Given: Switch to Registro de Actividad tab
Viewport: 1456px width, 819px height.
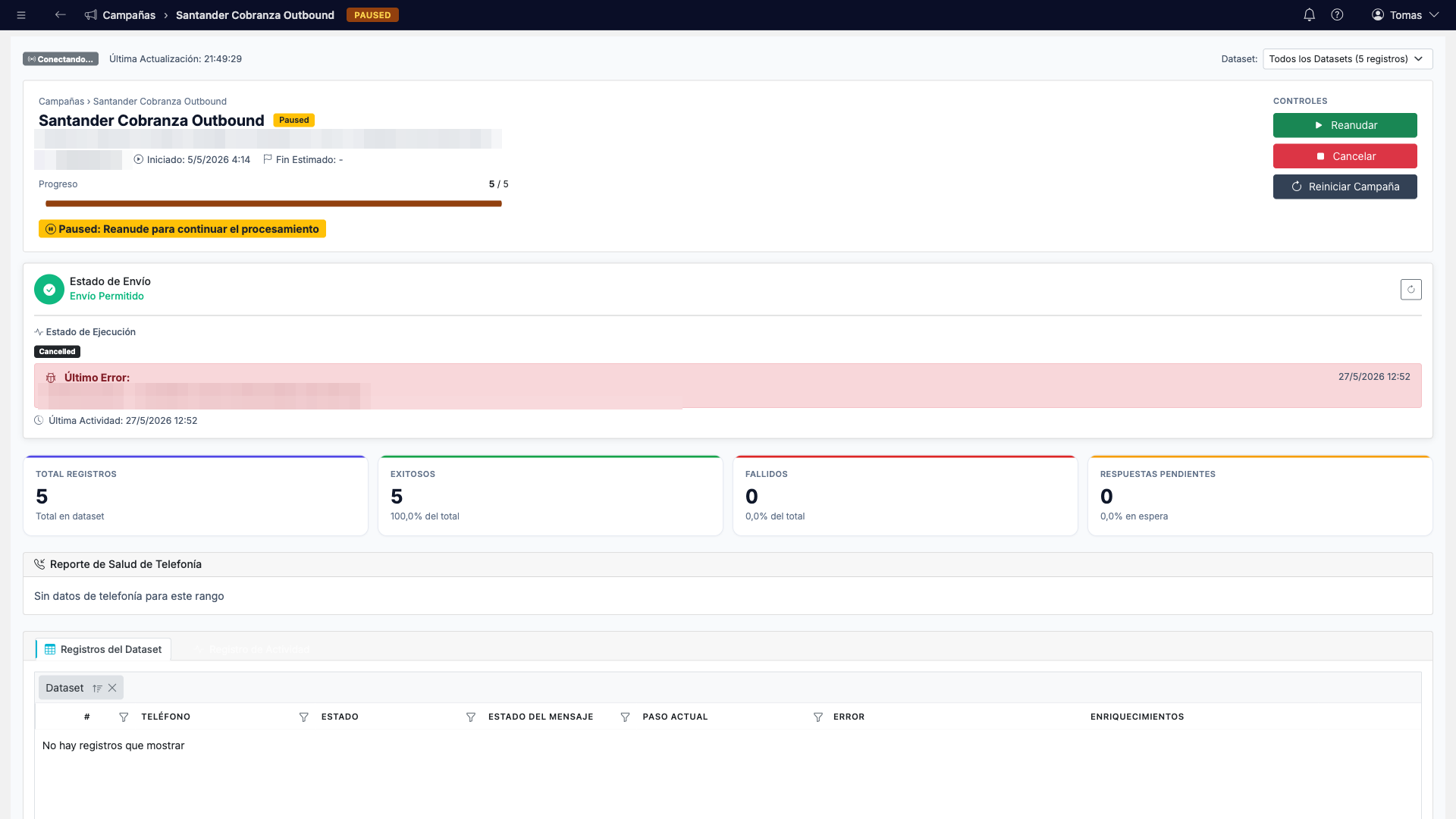Looking at the screenshot, I should [x=251, y=649].
